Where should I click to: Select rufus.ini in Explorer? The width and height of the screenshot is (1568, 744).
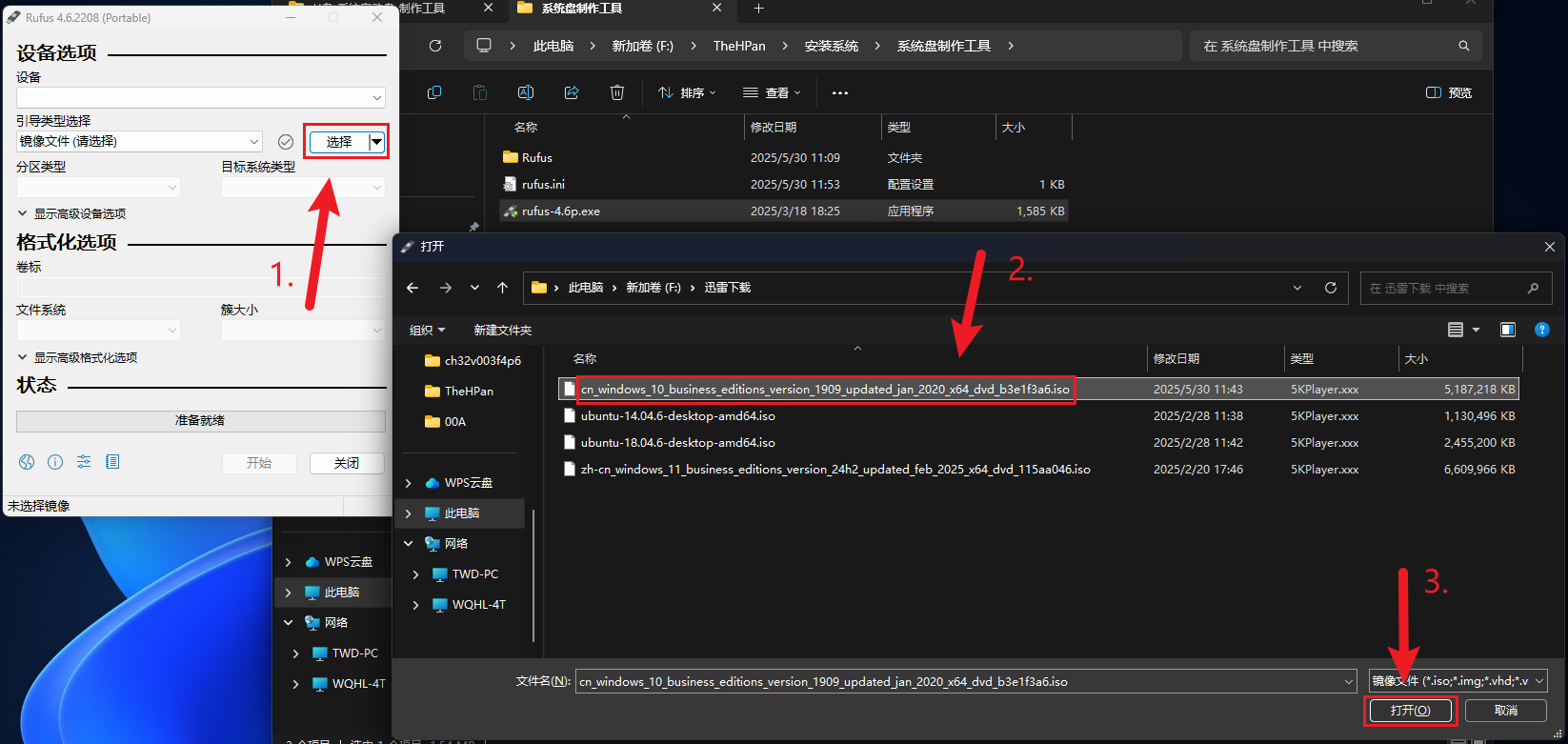(x=784, y=185)
